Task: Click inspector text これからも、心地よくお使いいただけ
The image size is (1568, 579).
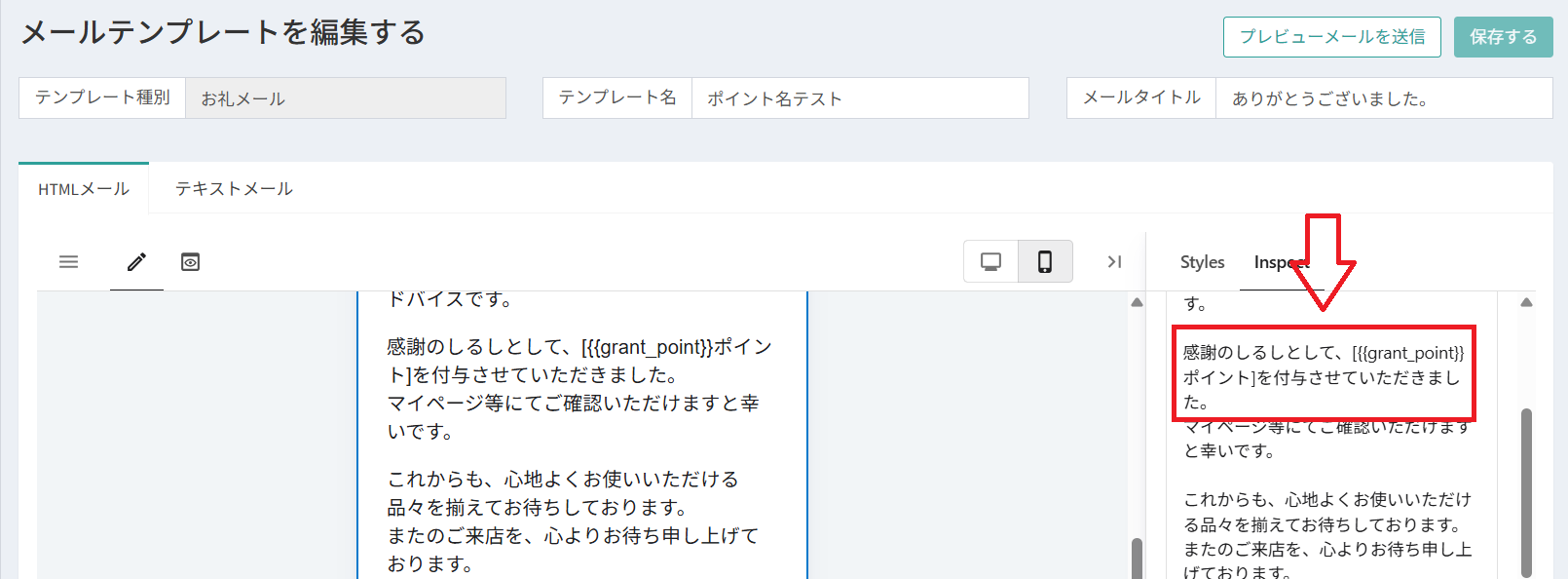Action: (x=1327, y=499)
